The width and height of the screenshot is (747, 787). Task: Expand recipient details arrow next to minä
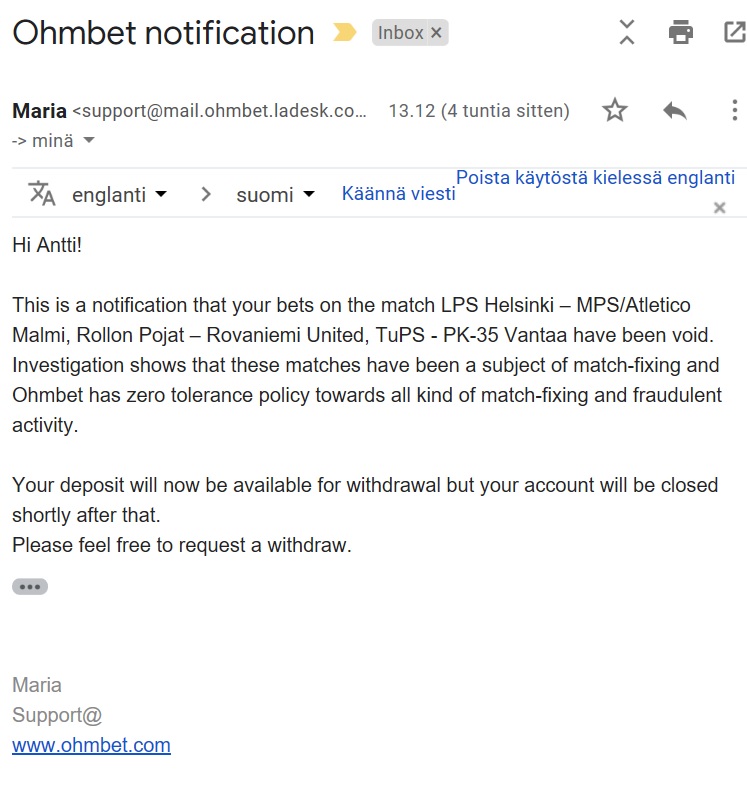click(x=89, y=141)
